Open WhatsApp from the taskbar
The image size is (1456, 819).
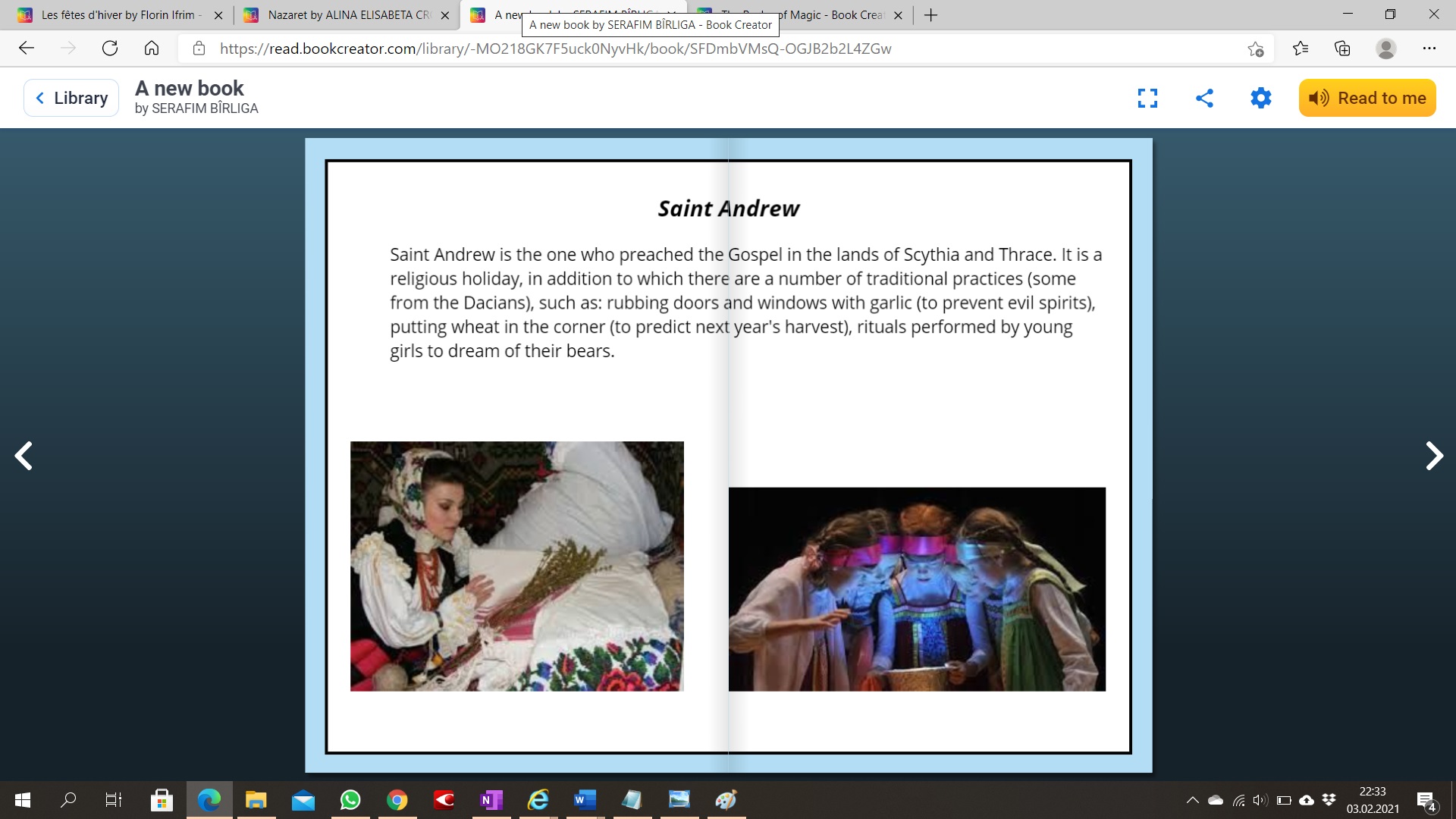[x=350, y=800]
